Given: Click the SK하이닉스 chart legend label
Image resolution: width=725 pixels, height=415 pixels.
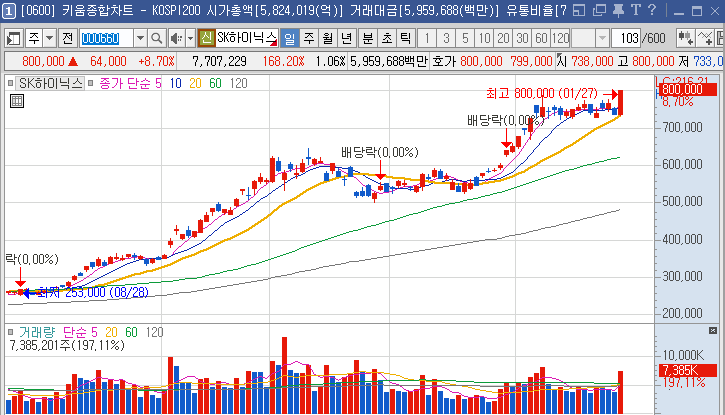Looking at the screenshot, I should click(49, 83).
